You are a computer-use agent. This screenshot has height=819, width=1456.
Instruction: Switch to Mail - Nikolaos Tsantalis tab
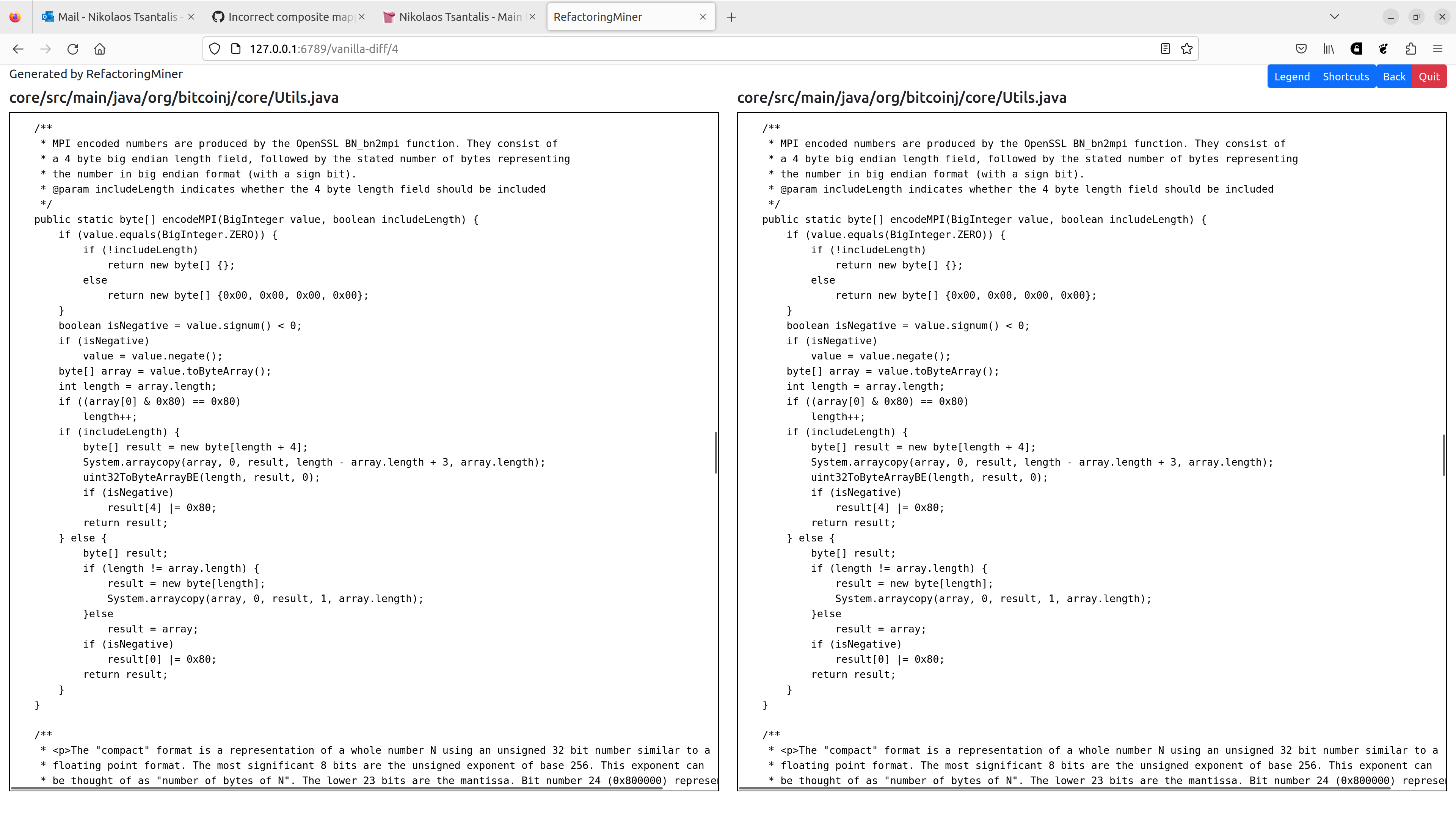tap(118, 17)
